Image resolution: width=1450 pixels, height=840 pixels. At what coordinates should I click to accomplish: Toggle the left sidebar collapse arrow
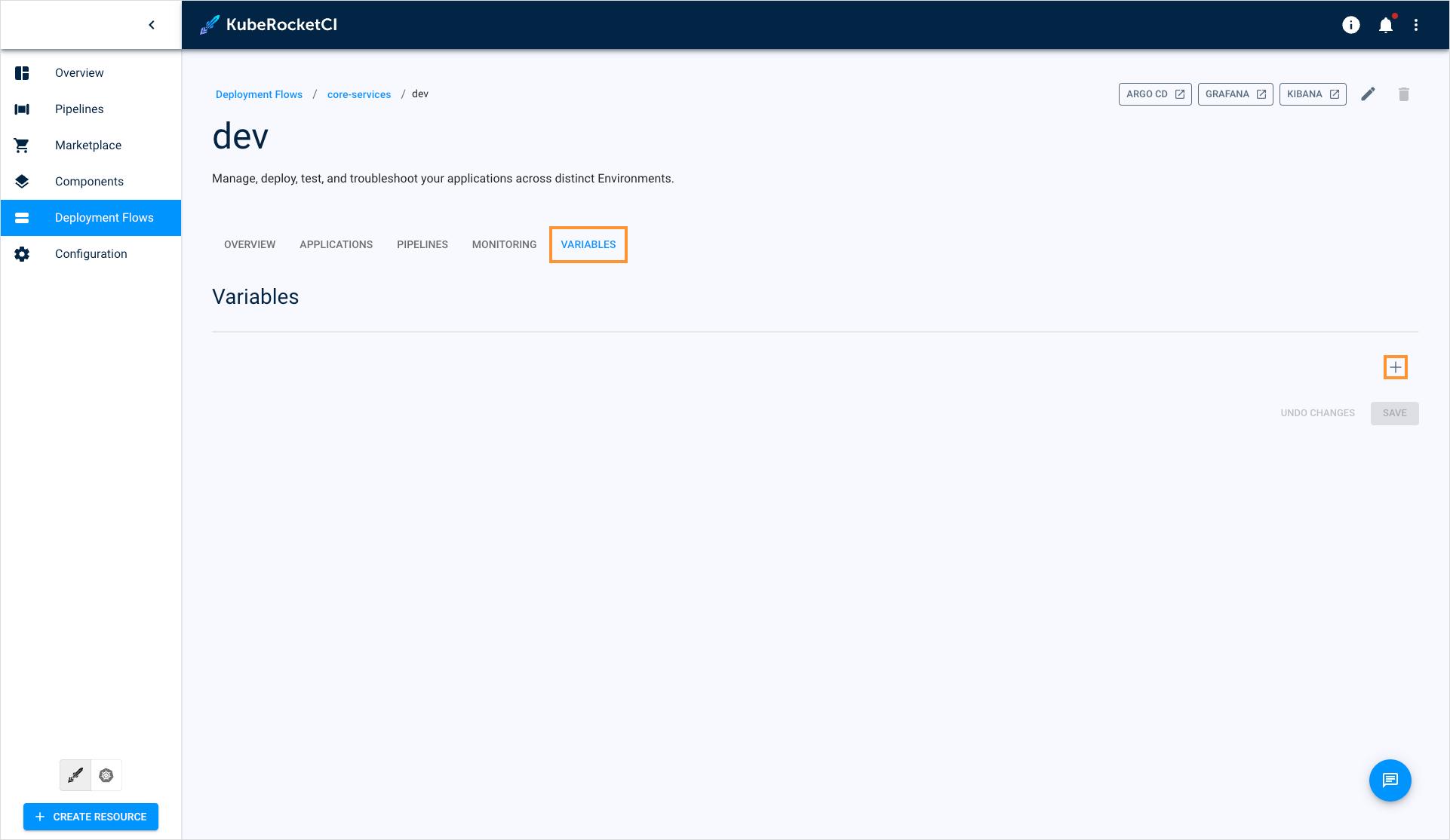point(151,24)
